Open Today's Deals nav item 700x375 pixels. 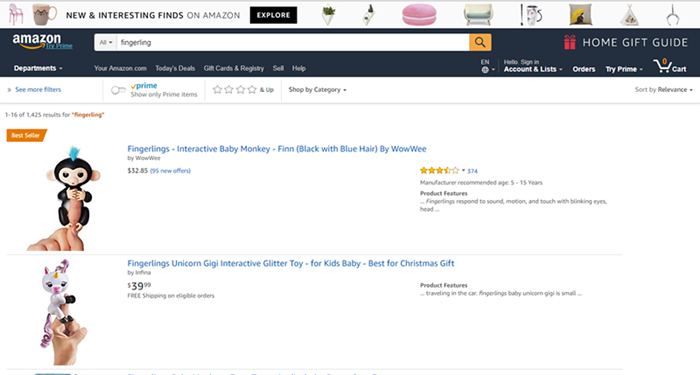pyautogui.click(x=175, y=68)
